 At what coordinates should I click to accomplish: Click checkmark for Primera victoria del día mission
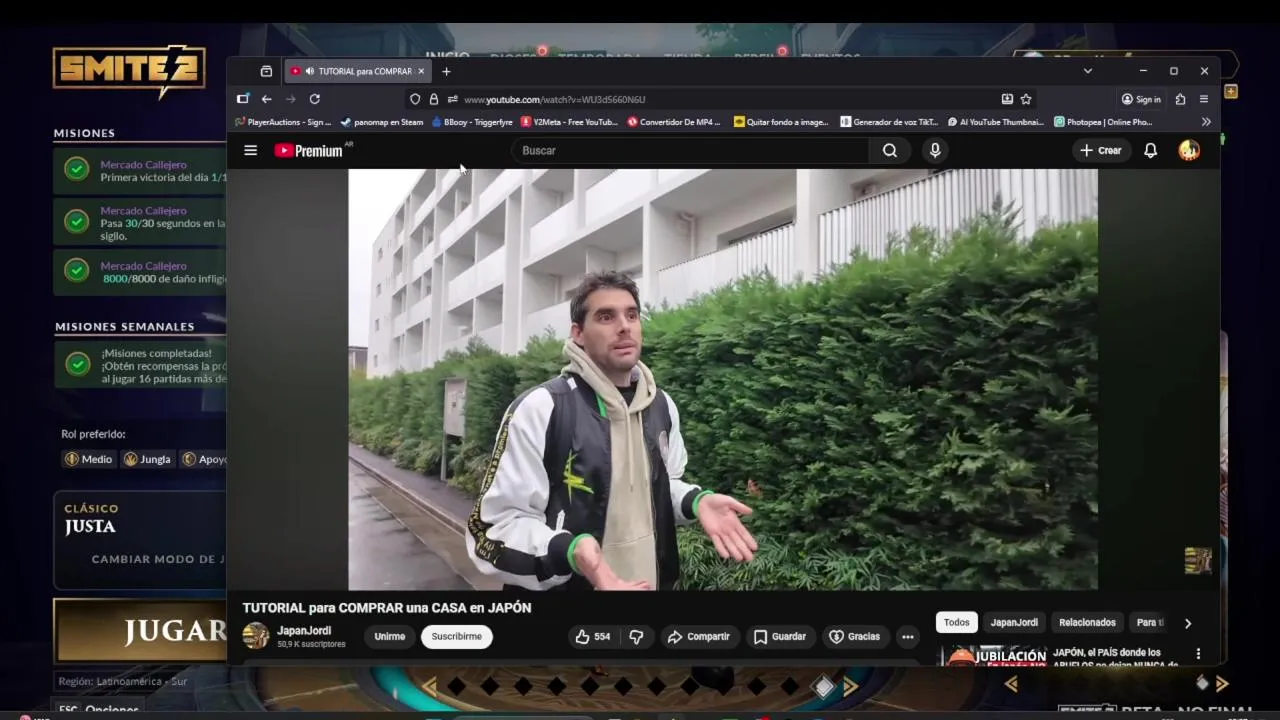click(77, 169)
